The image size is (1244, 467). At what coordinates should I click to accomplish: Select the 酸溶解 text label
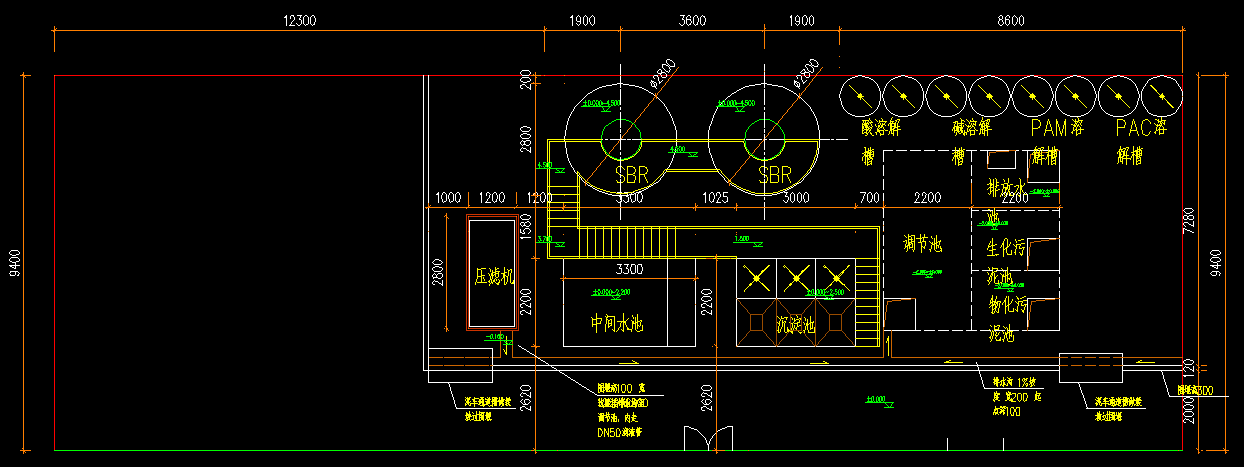(882, 128)
